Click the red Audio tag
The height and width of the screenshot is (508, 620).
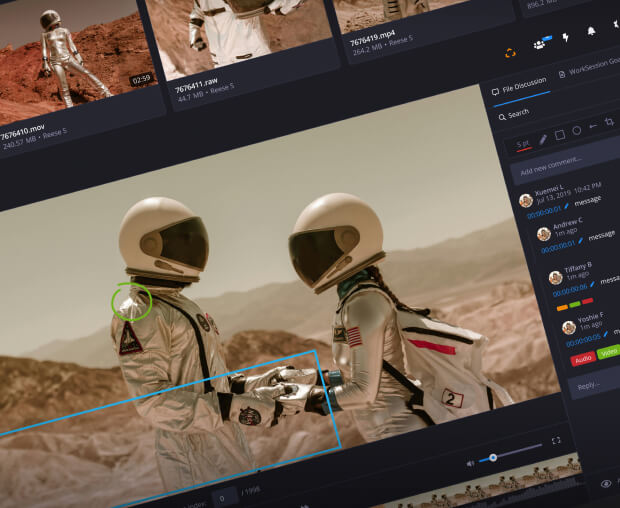click(x=583, y=359)
